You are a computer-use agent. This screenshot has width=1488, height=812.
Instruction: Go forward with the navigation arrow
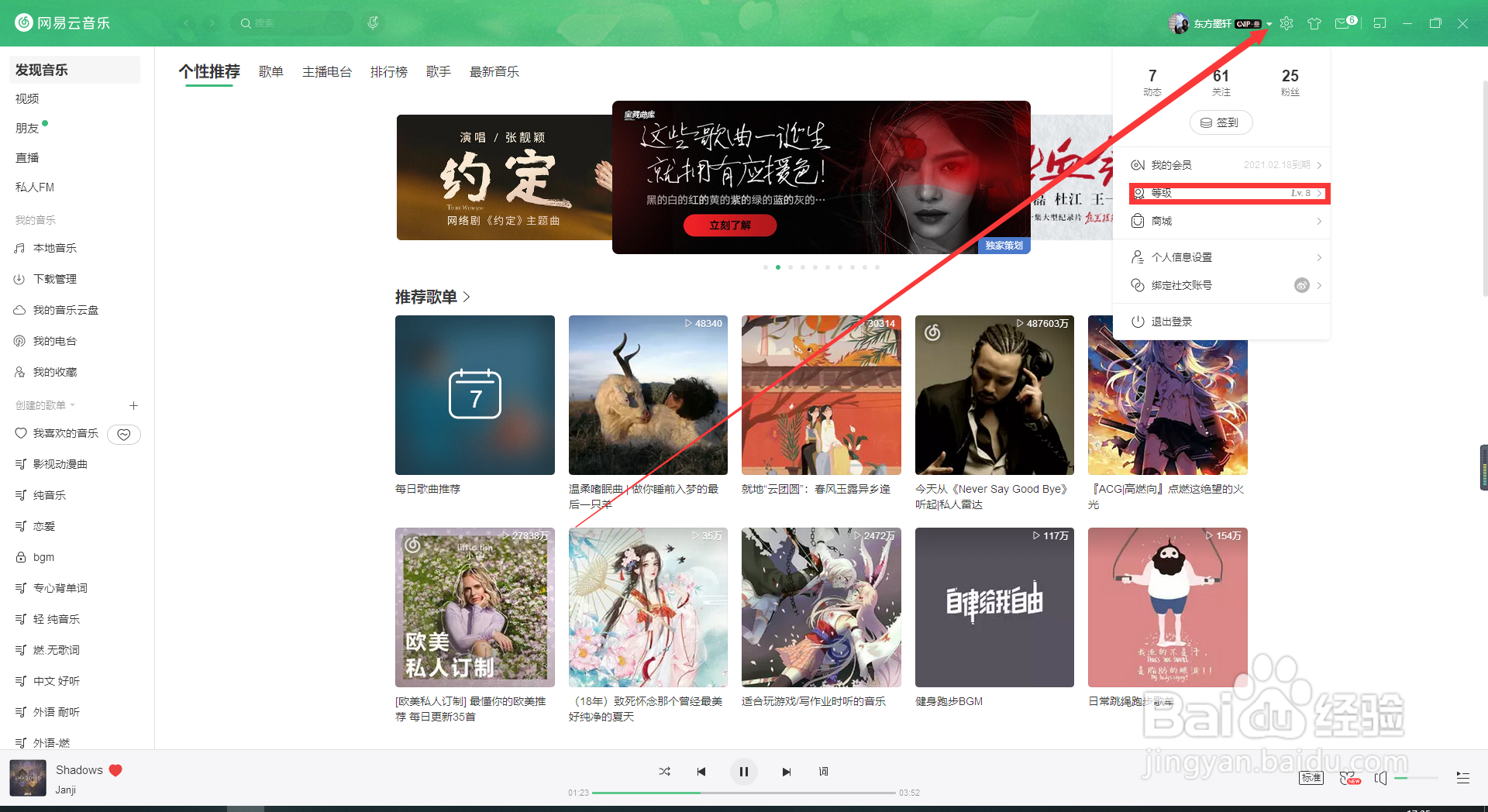pyautogui.click(x=211, y=23)
